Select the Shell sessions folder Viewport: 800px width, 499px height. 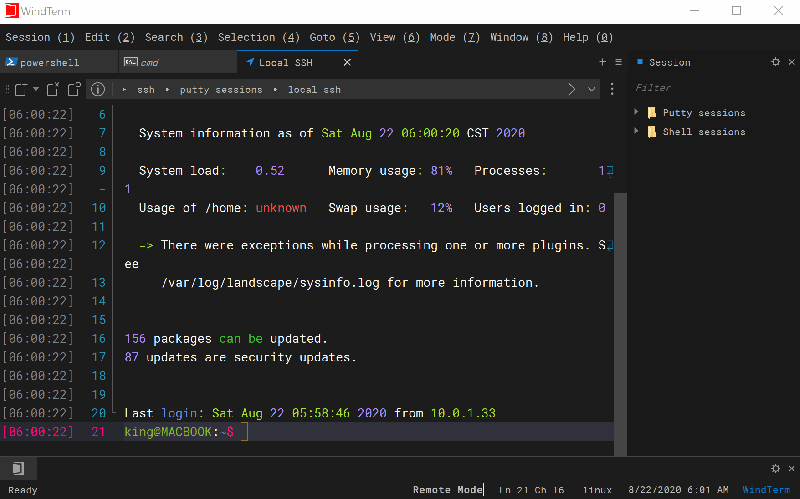point(704,132)
